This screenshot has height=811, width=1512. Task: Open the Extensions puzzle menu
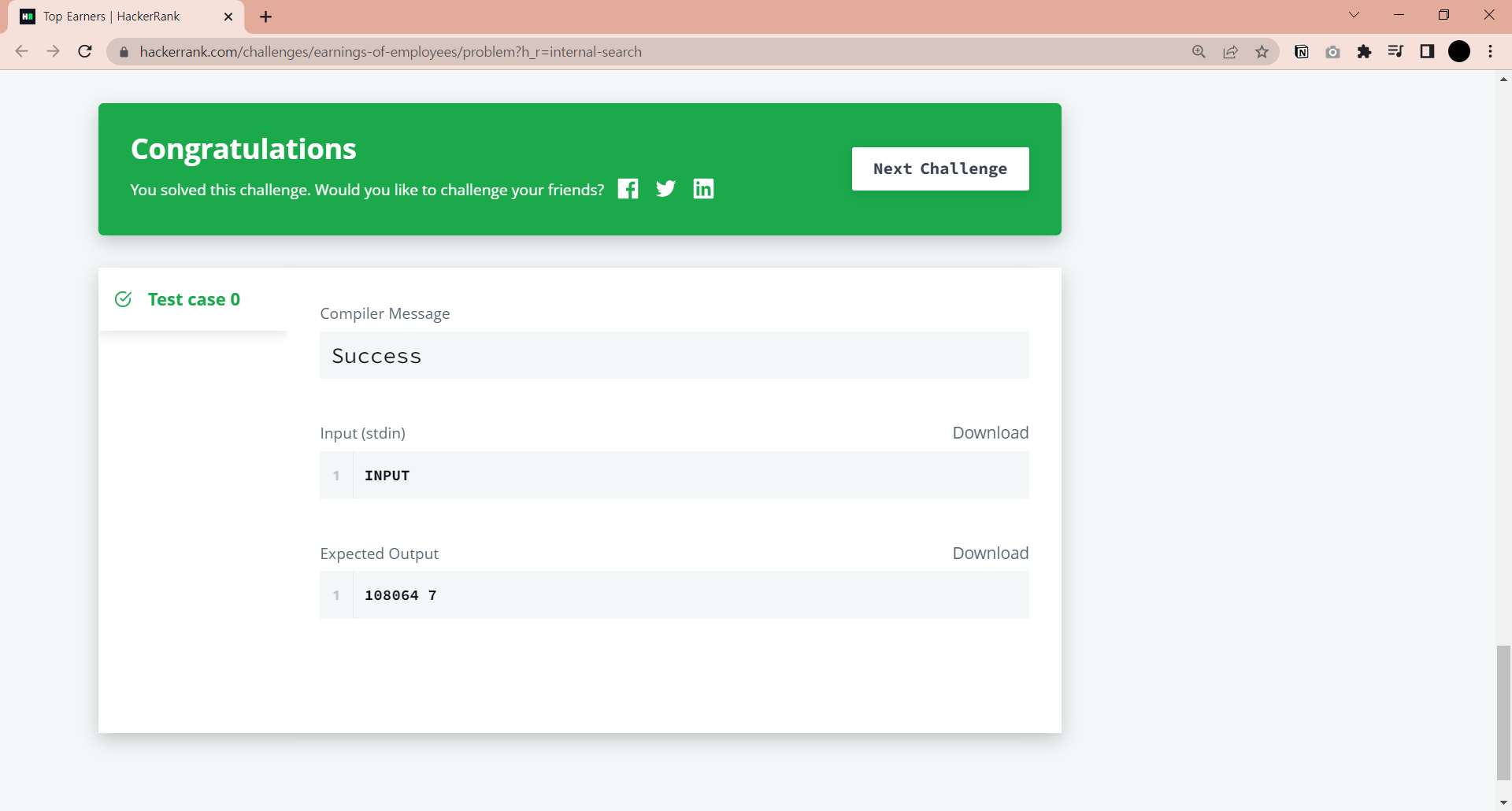[1364, 52]
